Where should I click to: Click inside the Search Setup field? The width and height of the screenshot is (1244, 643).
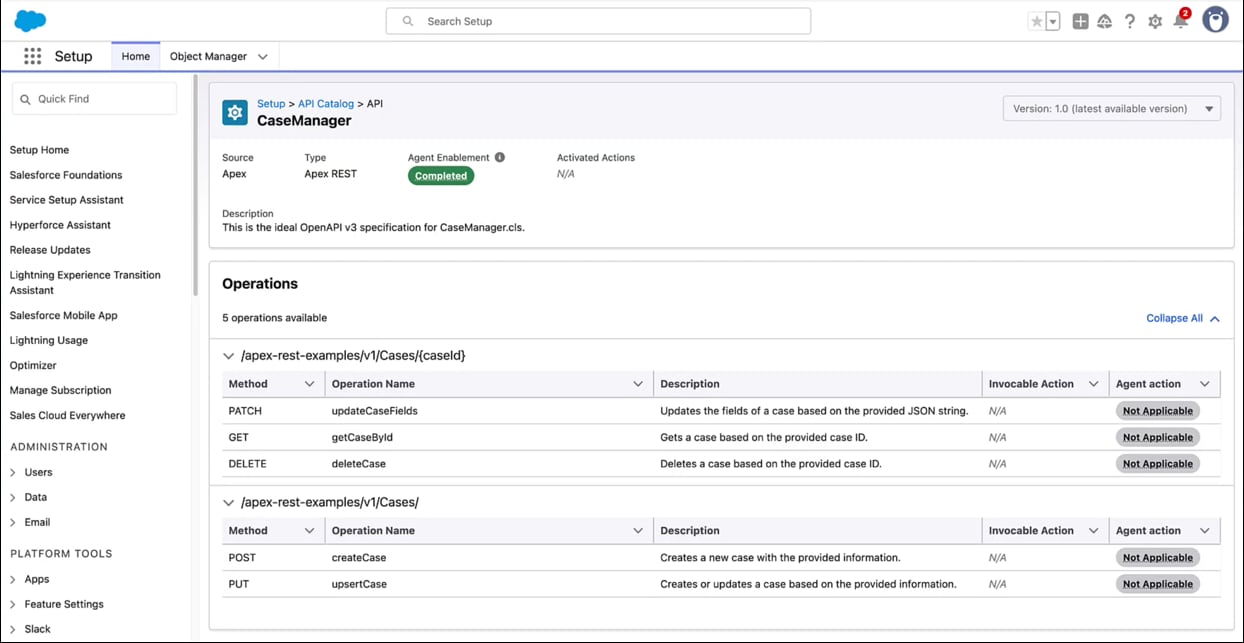click(598, 21)
